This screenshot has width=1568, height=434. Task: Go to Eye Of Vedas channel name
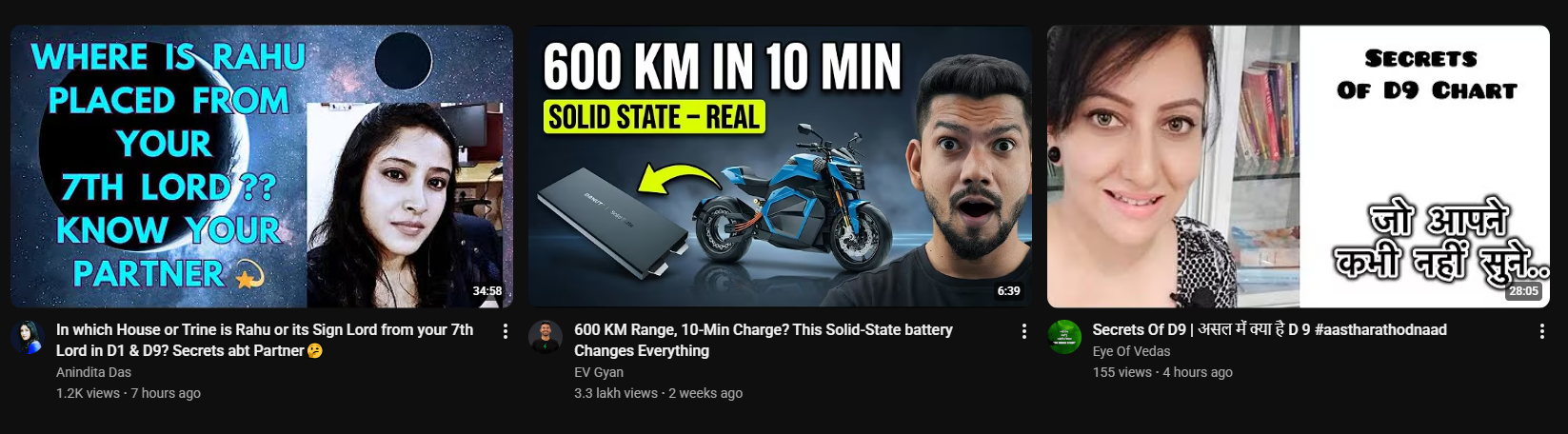pos(1131,351)
